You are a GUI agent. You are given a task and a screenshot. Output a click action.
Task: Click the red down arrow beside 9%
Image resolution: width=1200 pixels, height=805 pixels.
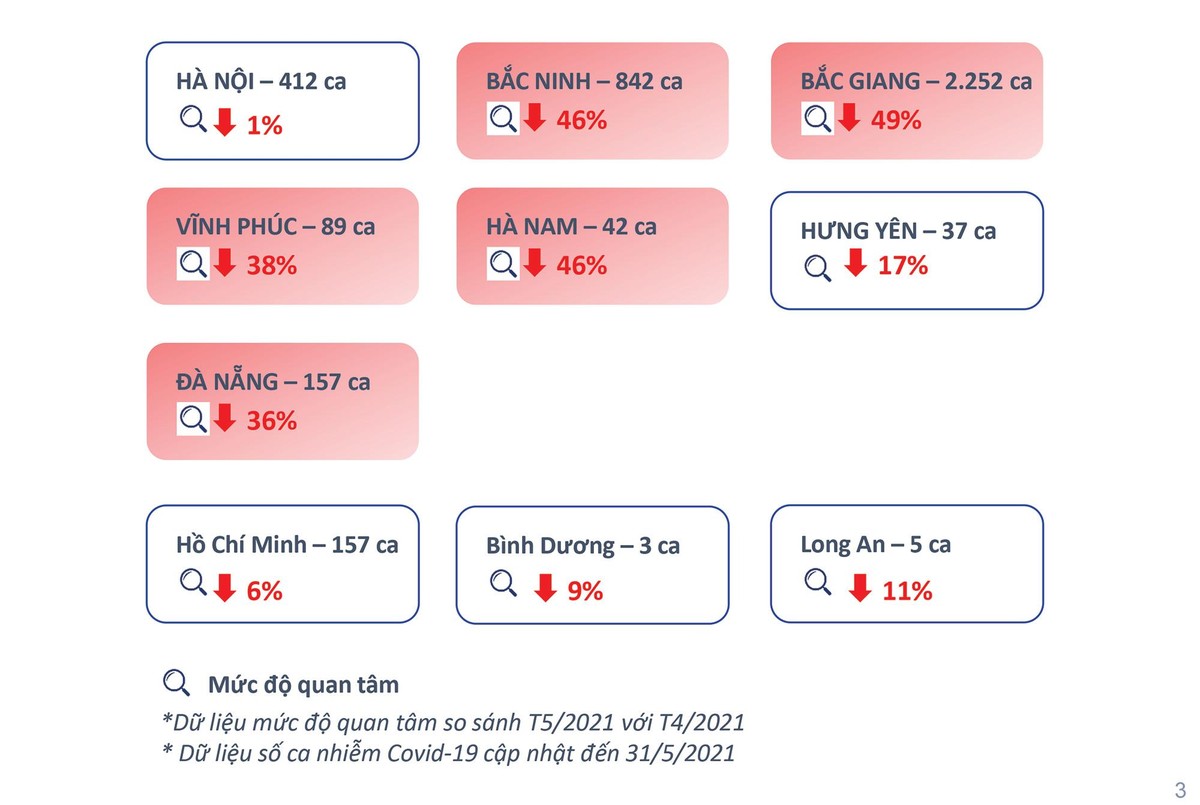(x=545, y=589)
